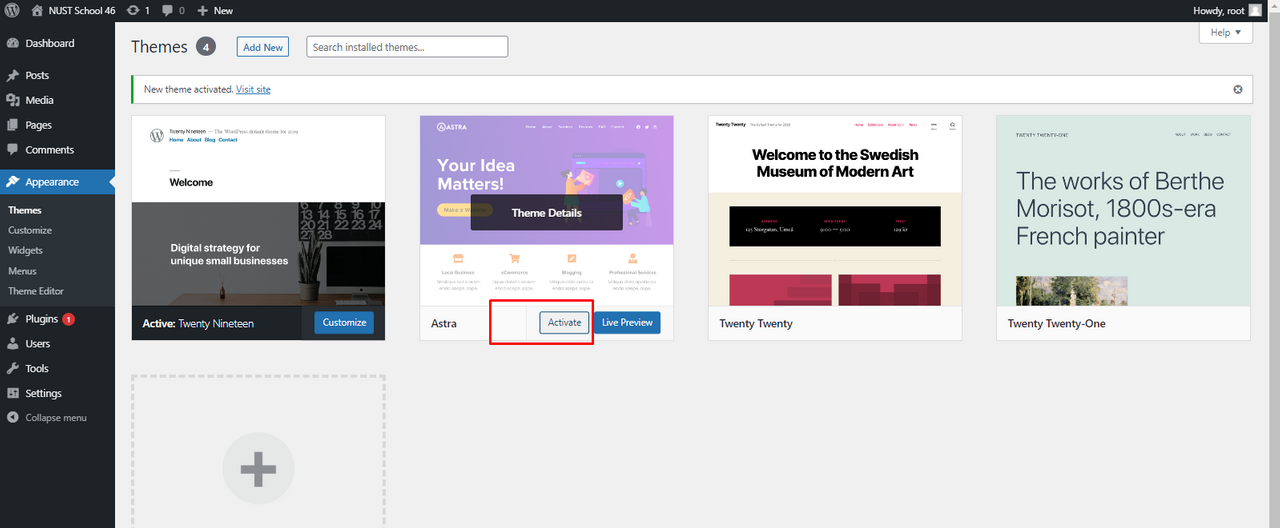Viewport: 1280px width, 528px height.
Task: Expand the Help dropdown tab
Action: click(1225, 32)
